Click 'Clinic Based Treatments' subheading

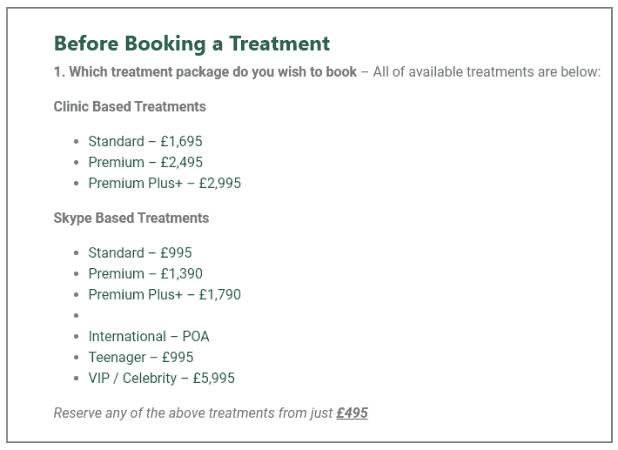tap(130, 106)
